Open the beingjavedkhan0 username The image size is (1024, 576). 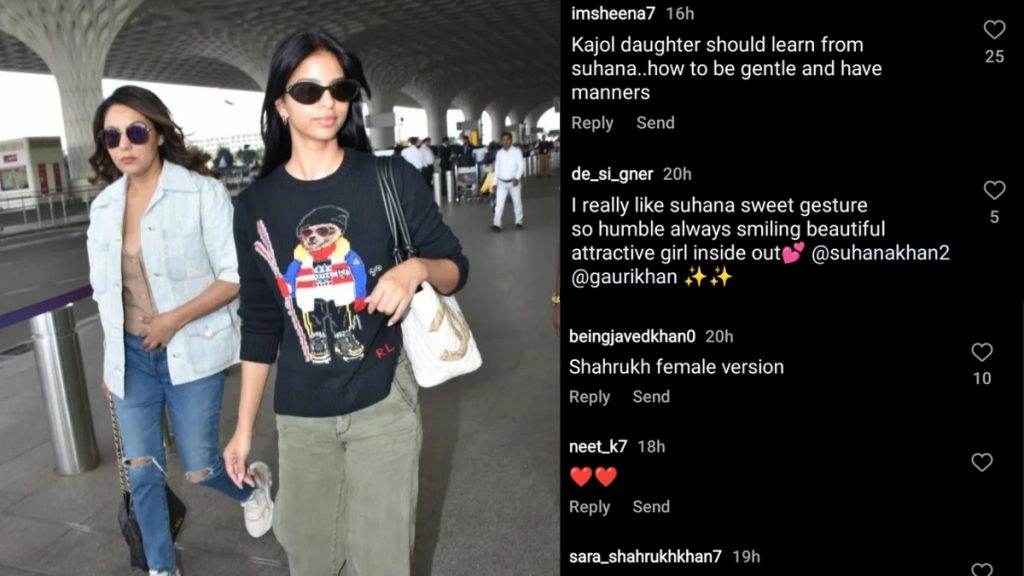pos(632,336)
